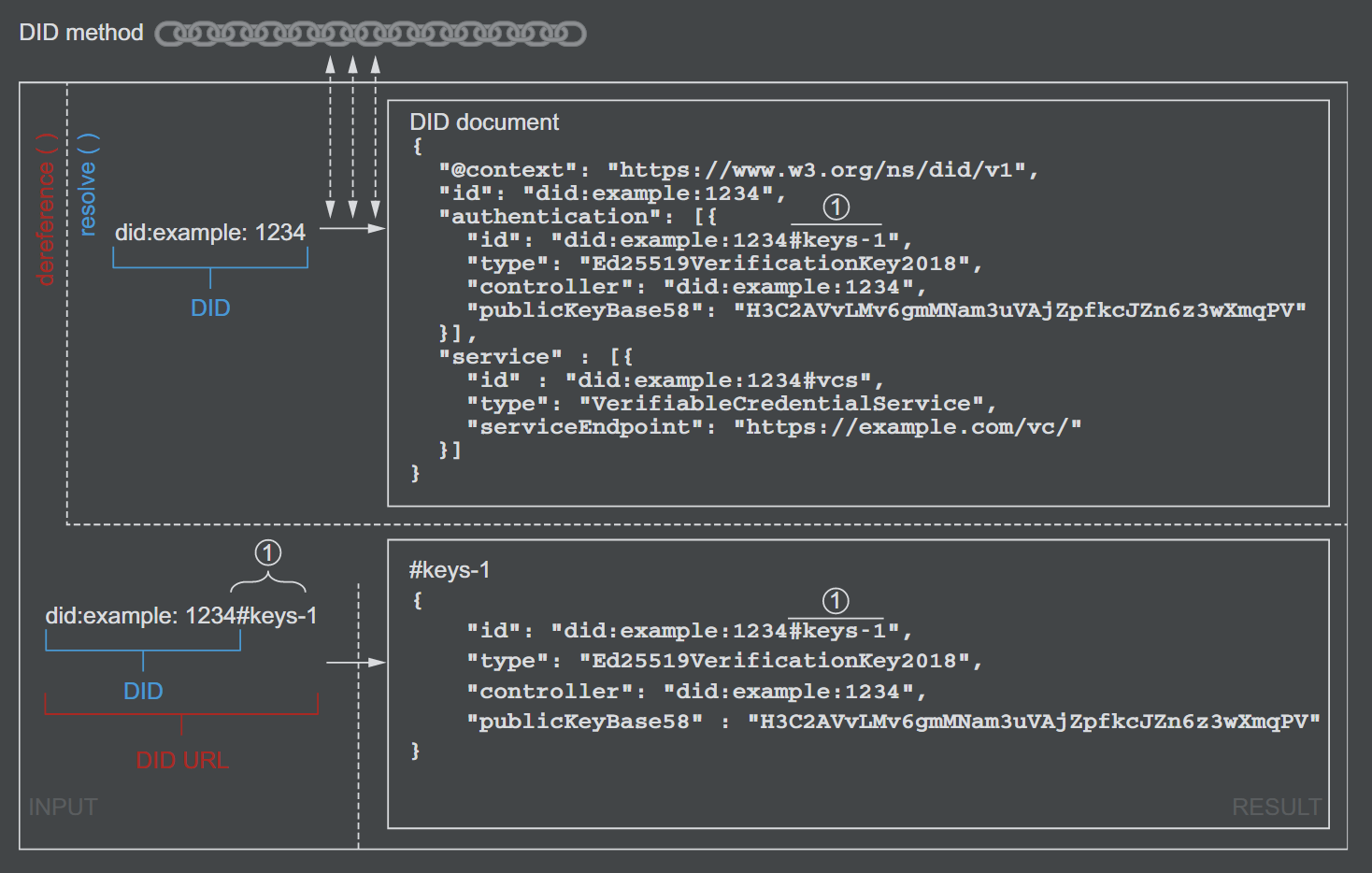Click the "id" line inside the #keys-1 box

point(689,630)
